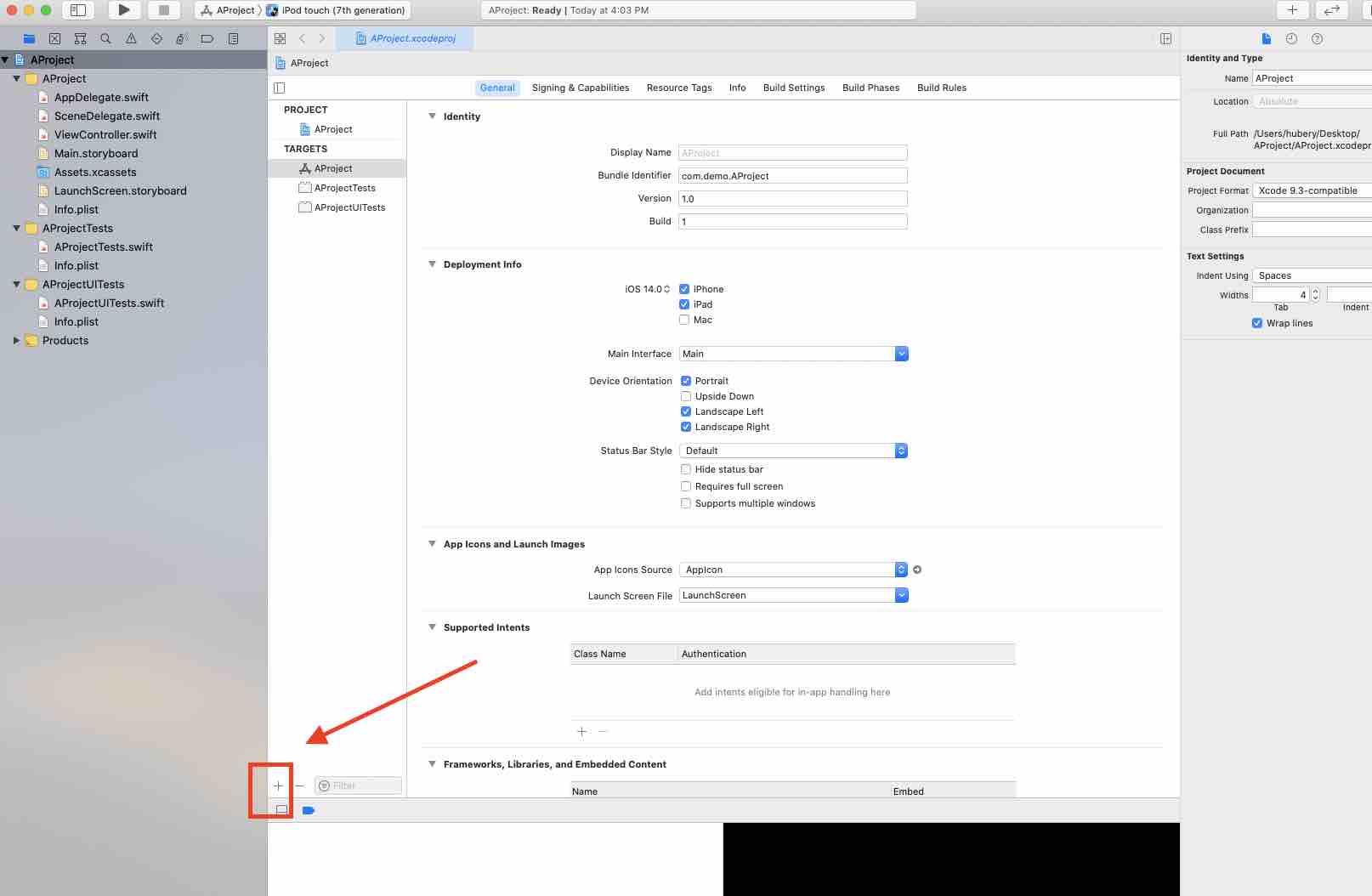Screen dimensions: 1372x896
Task: Open the Find navigator magnifier
Action: point(105,38)
